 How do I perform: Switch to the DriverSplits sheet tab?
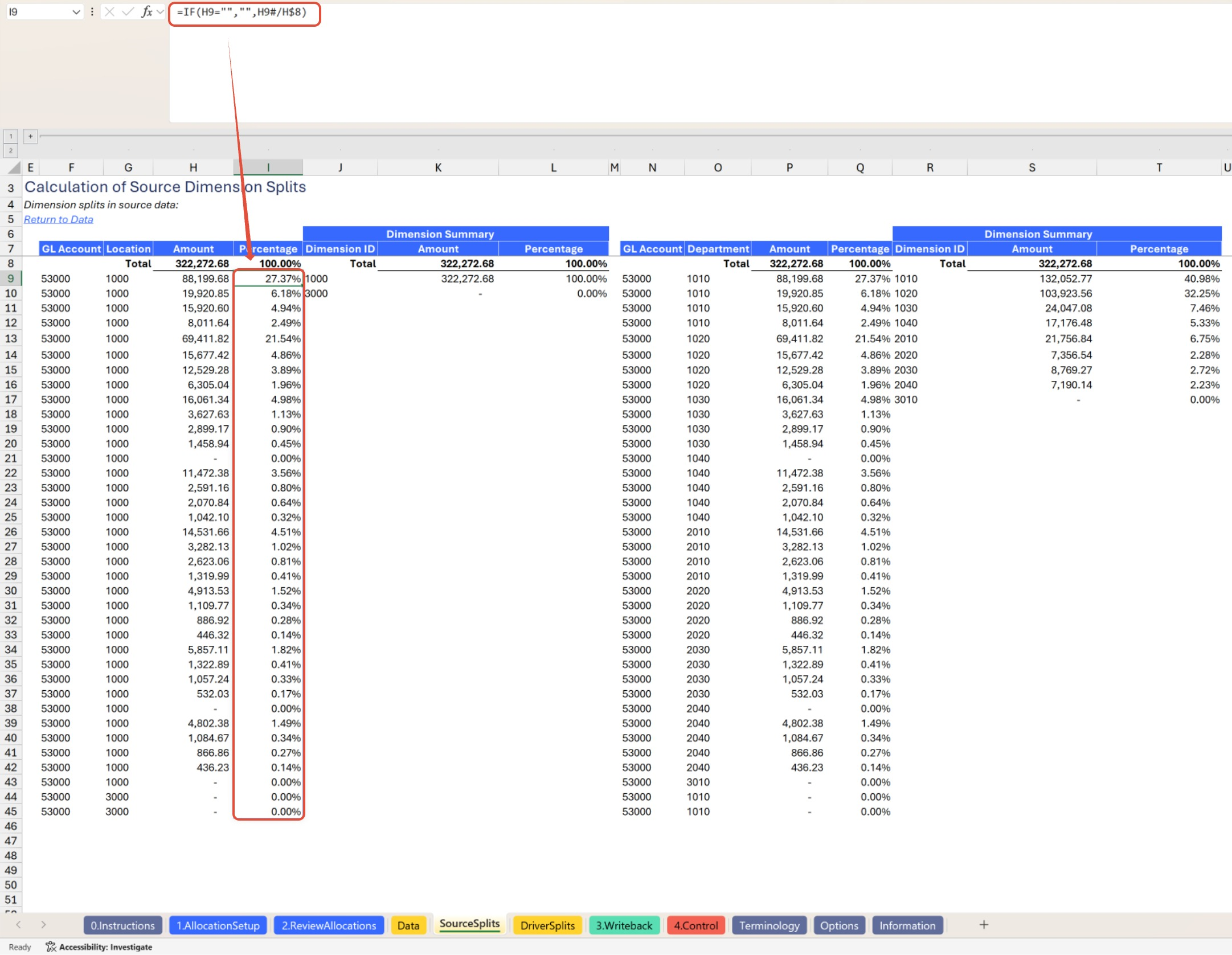coord(547,925)
